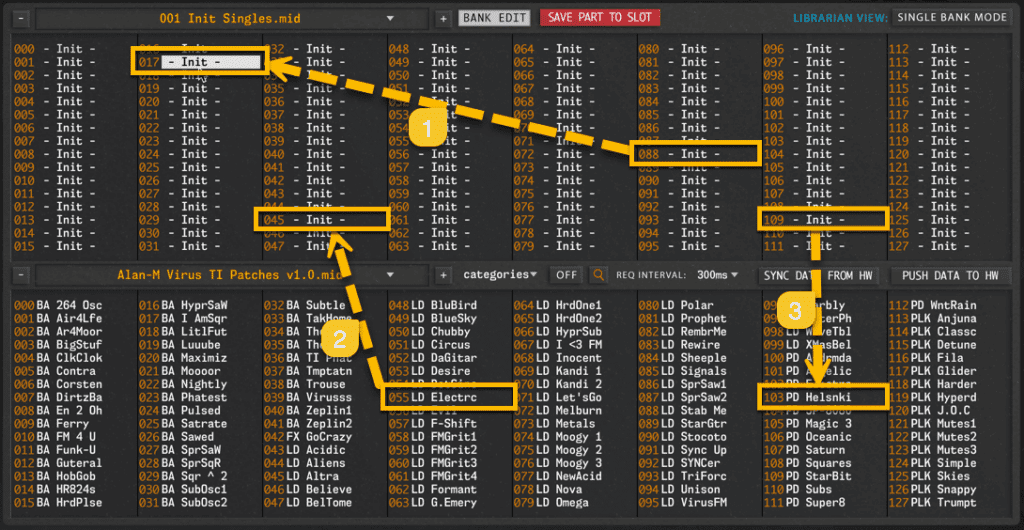Select patch 103 PD Helsnki
Image resolution: width=1024 pixels, height=530 pixels.
[807, 398]
